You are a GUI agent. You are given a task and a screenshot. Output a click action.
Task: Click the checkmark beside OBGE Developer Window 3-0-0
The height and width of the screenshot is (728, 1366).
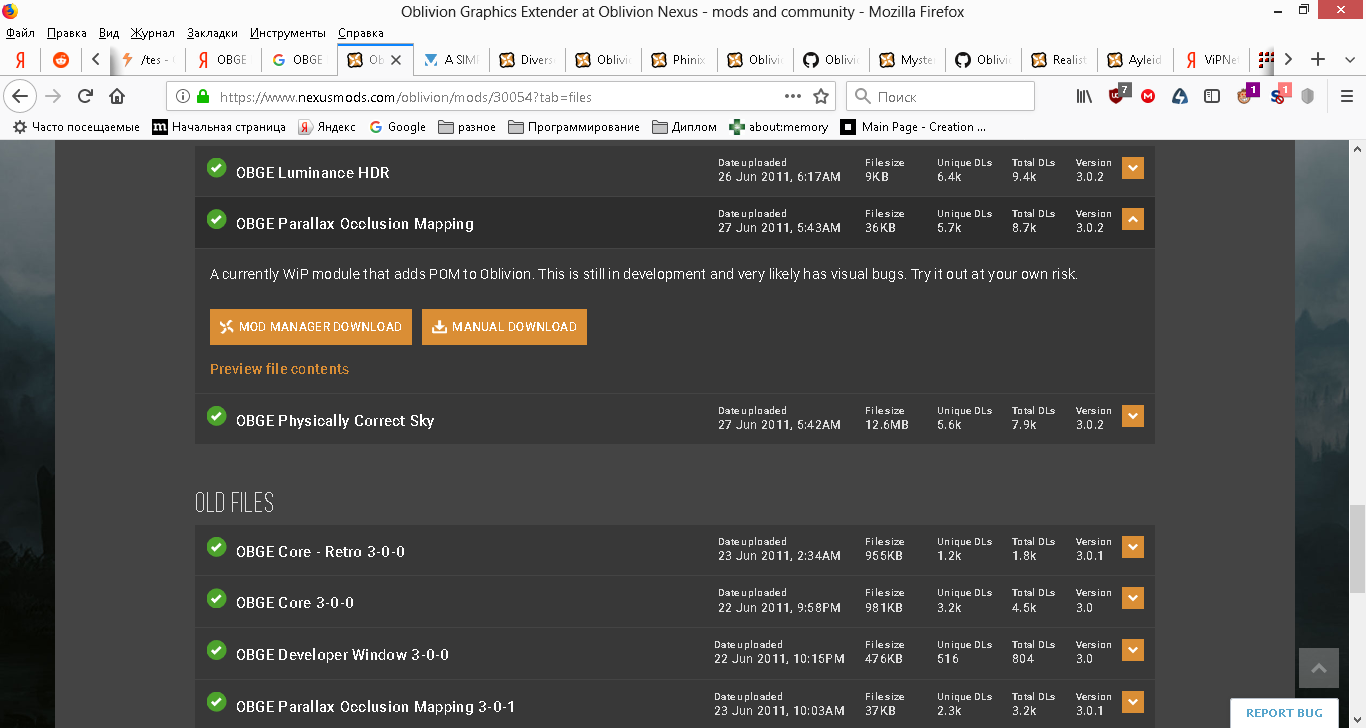tap(216, 650)
